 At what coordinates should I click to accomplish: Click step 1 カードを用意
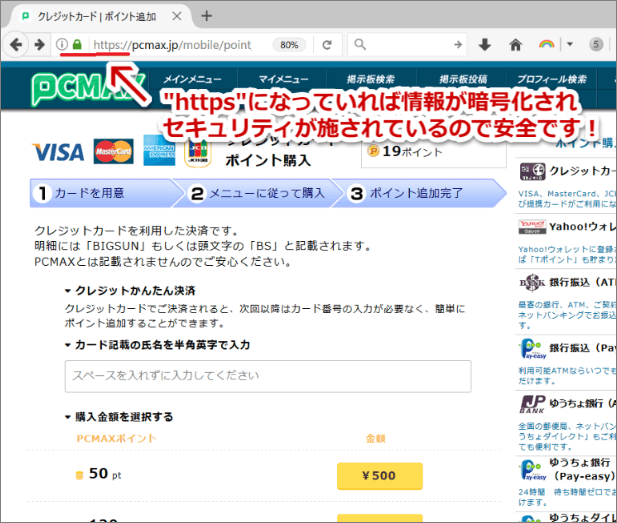[102, 193]
